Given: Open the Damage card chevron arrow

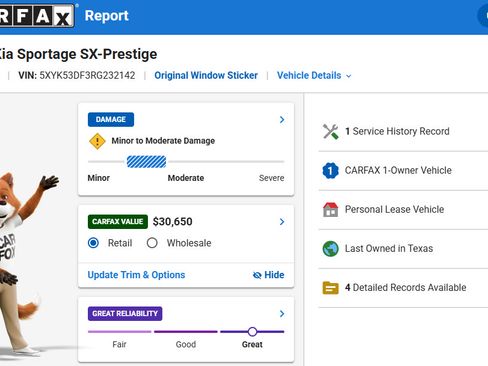Looking at the screenshot, I should click(282, 120).
